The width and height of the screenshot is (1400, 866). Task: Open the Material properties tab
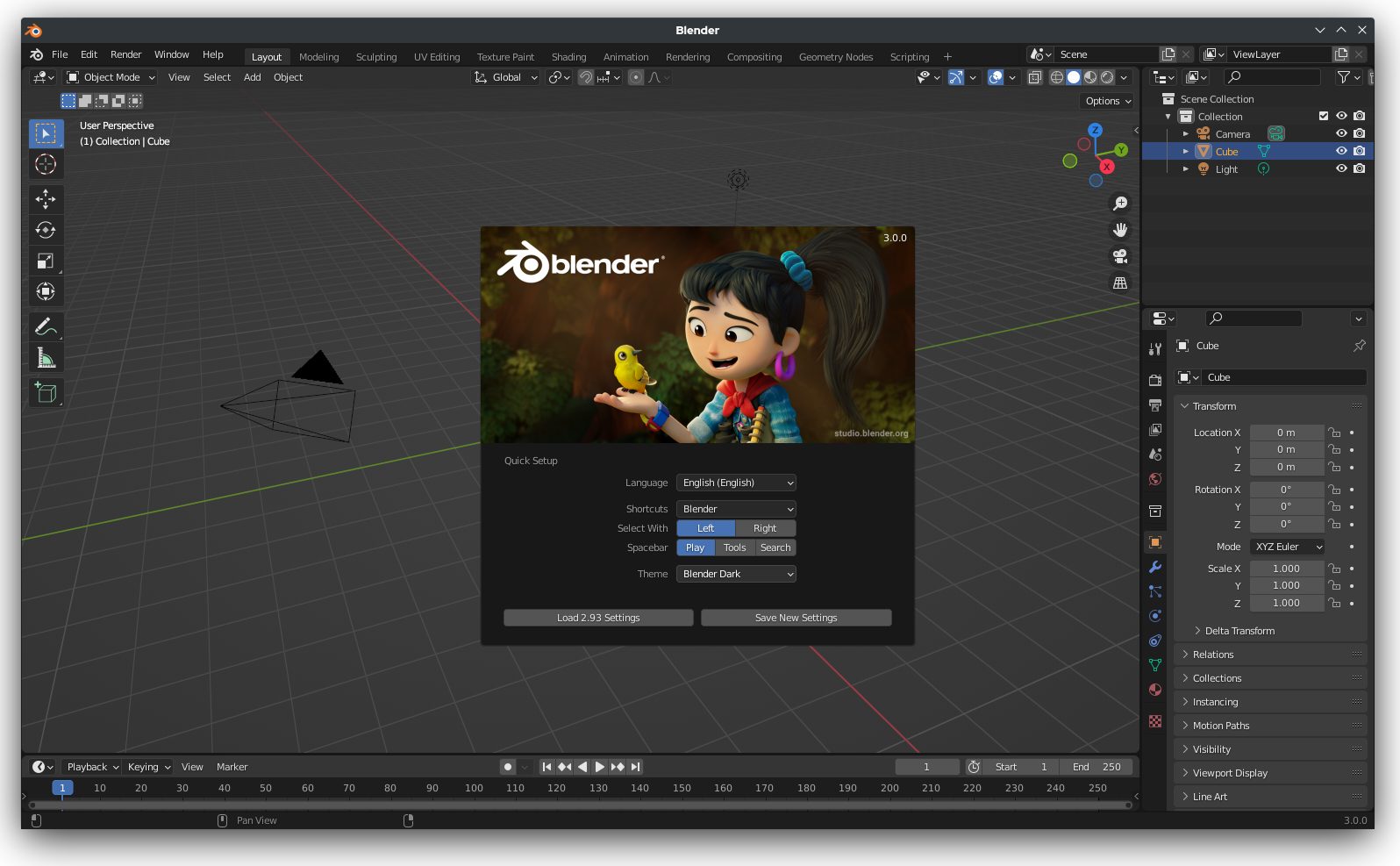[x=1155, y=690]
